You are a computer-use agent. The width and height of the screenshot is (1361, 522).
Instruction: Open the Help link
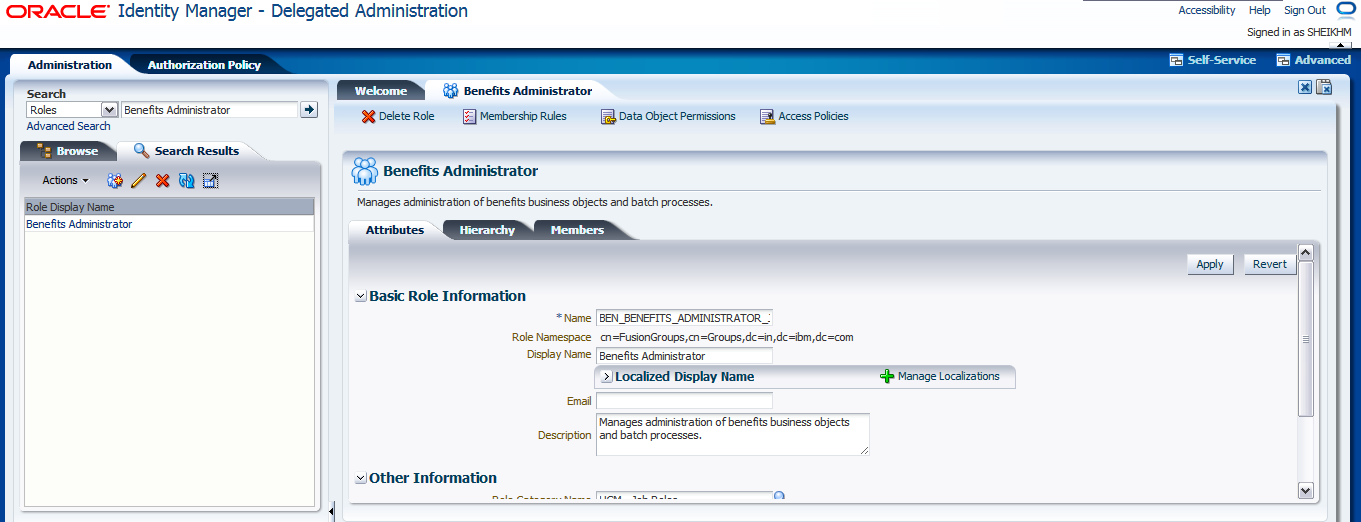1260,10
